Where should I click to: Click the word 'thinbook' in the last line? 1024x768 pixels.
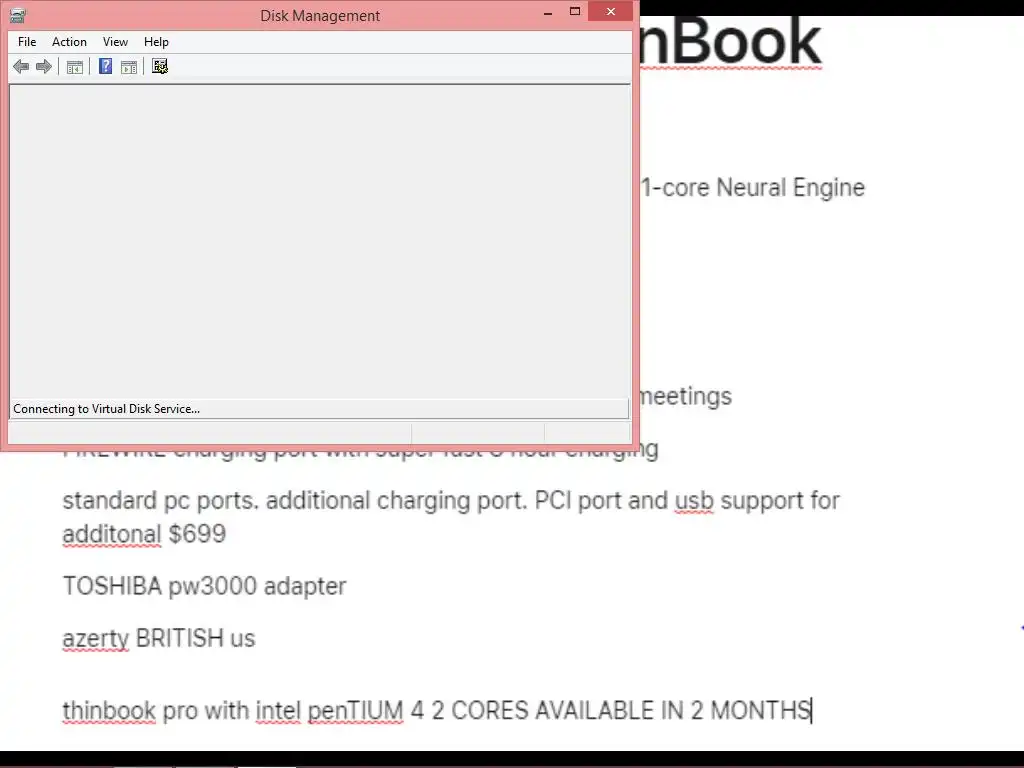click(x=109, y=711)
